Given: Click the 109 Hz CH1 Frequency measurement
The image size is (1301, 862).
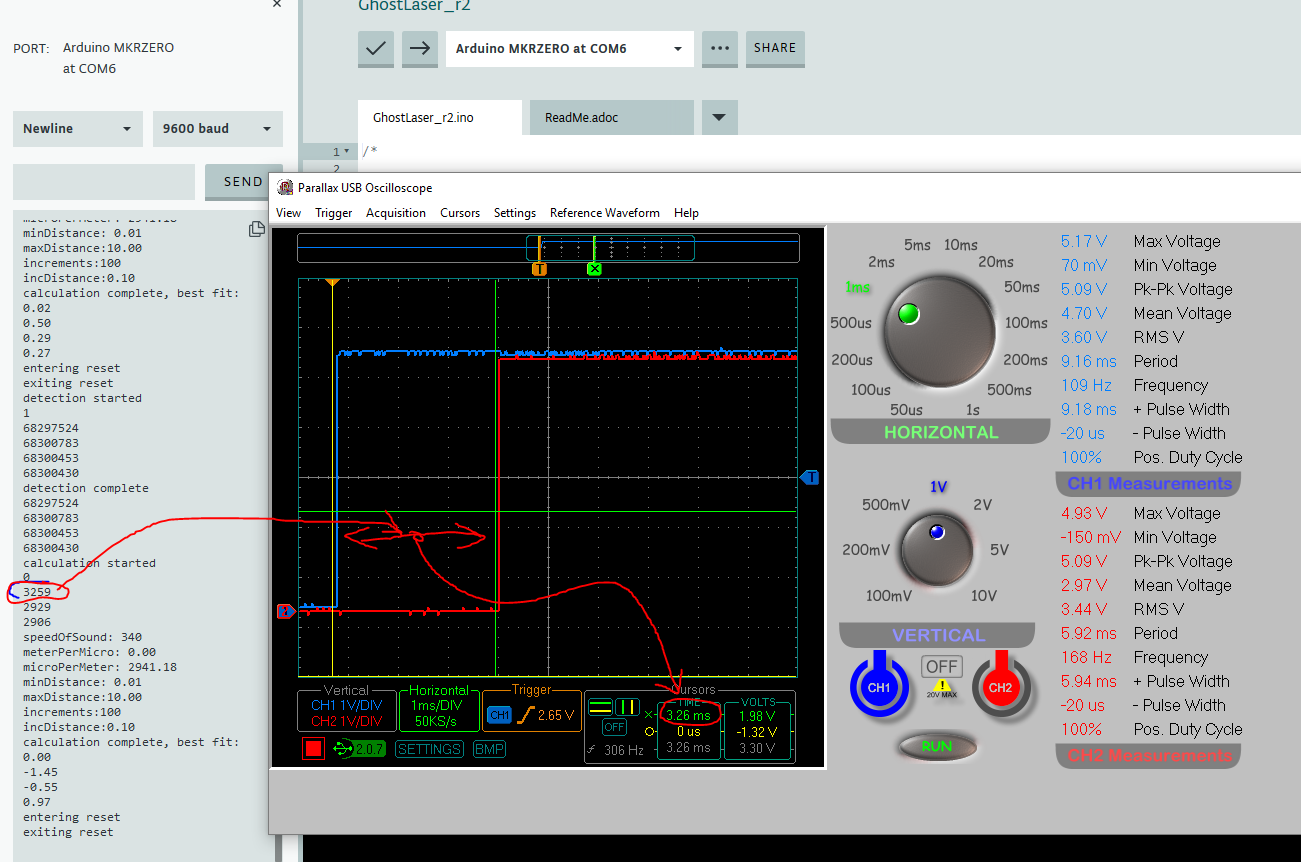Looking at the screenshot, I should (1086, 385).
